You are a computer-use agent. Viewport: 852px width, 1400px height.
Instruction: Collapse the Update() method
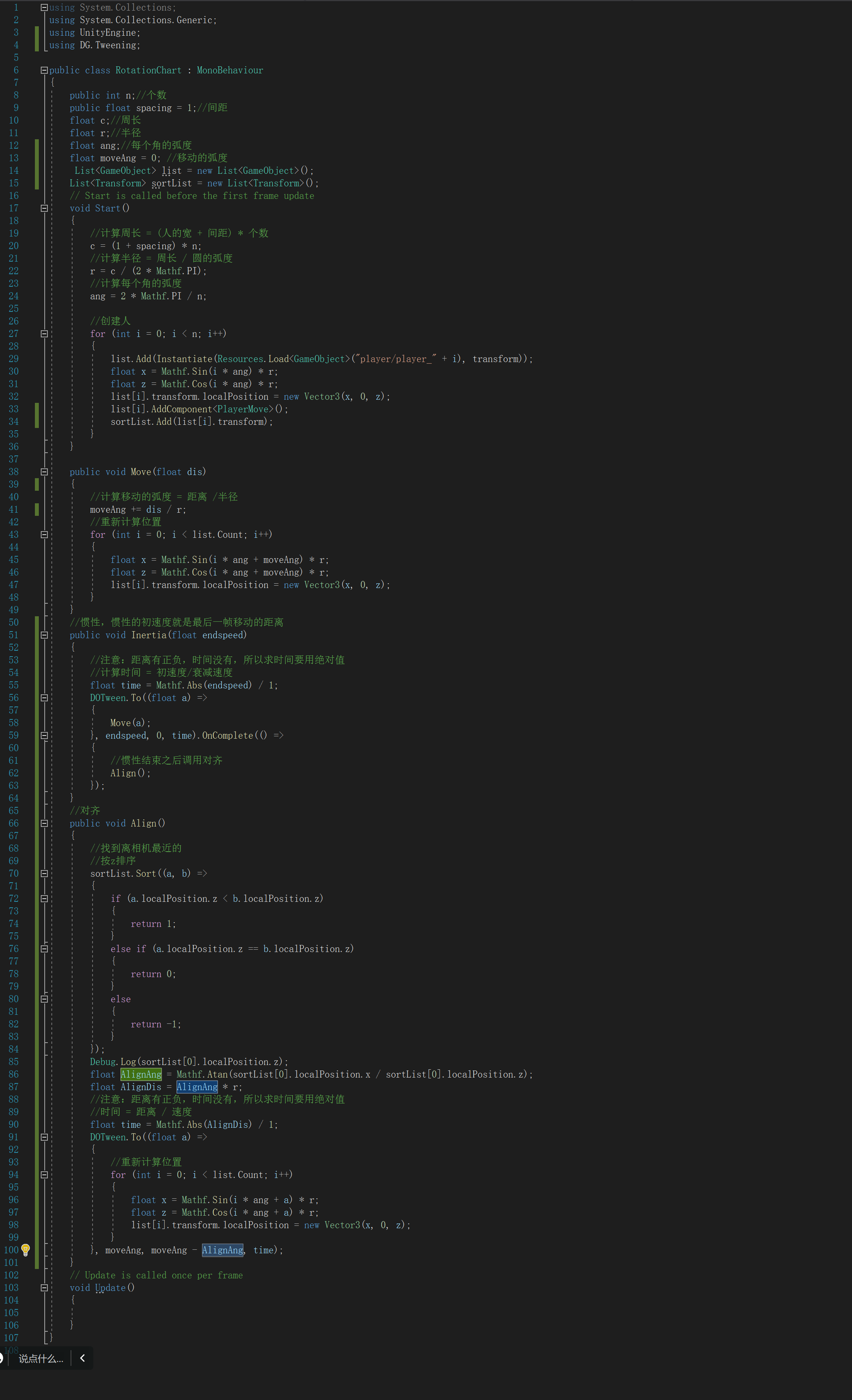tap(44, 1287)
